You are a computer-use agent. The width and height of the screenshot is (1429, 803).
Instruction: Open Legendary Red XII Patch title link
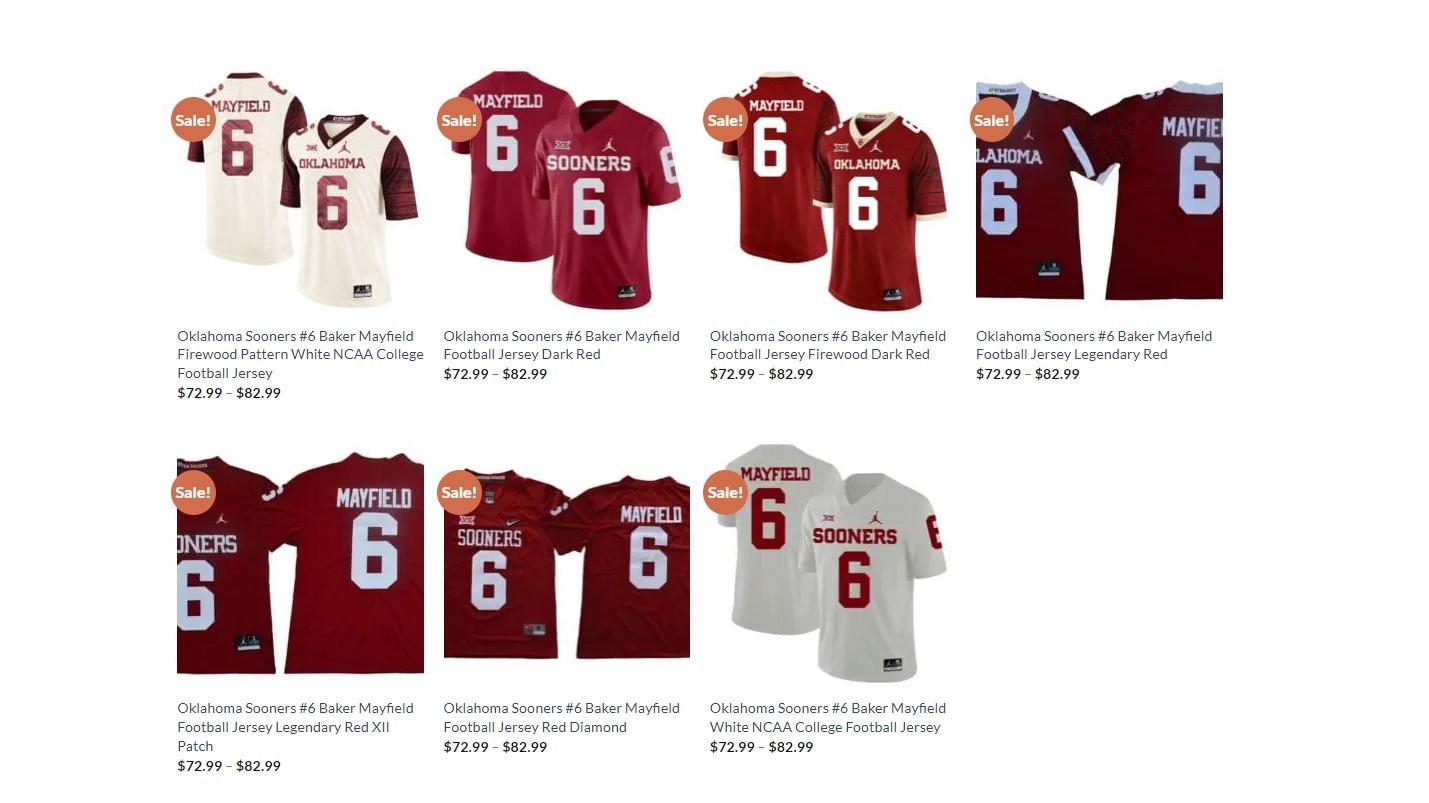click(x=295, y=727)
